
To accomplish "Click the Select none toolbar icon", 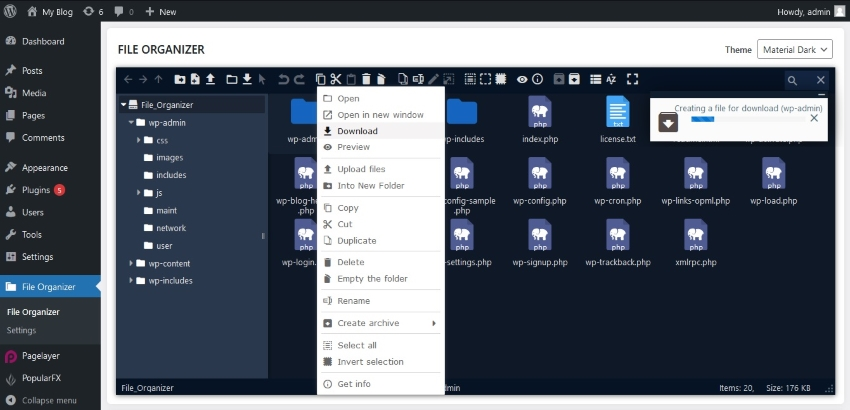I will point(485,79).
